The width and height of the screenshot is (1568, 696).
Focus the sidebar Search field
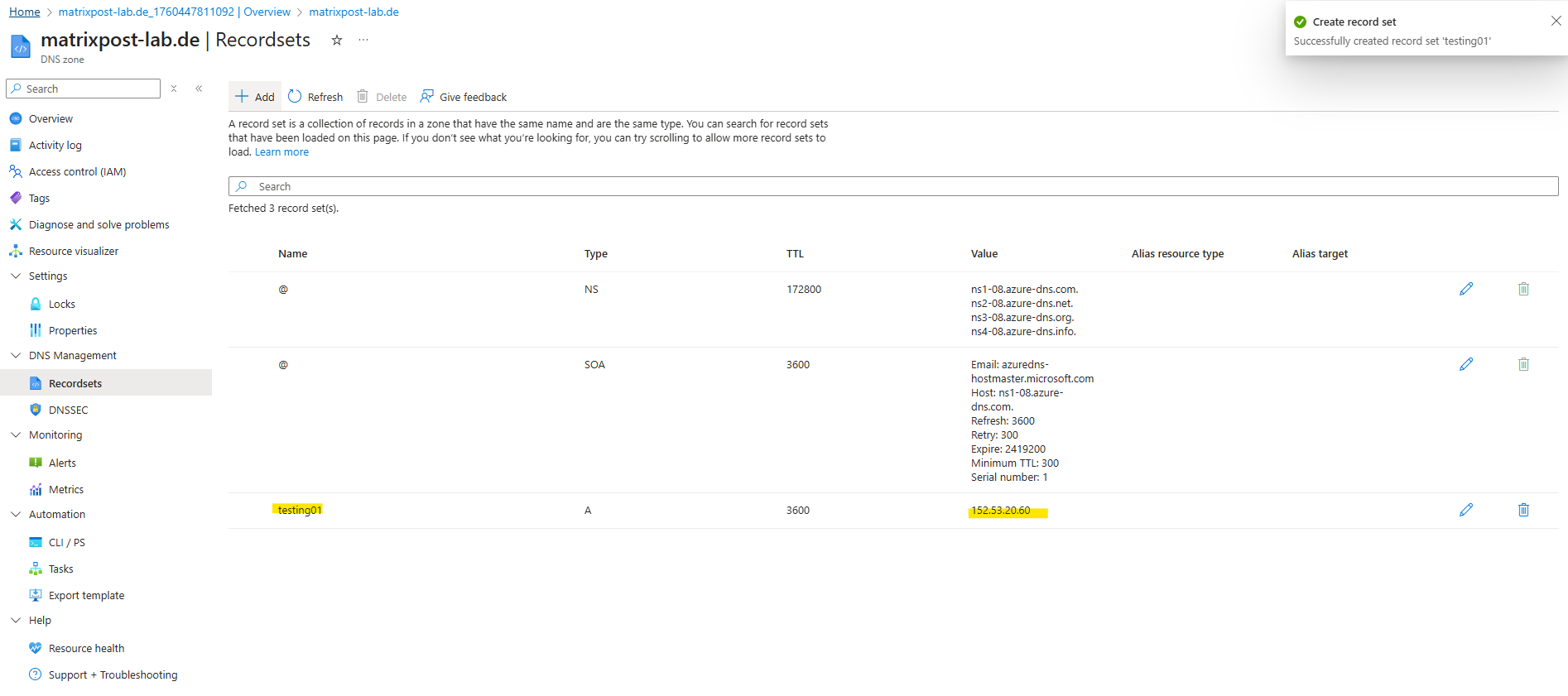tap(84, 89)
